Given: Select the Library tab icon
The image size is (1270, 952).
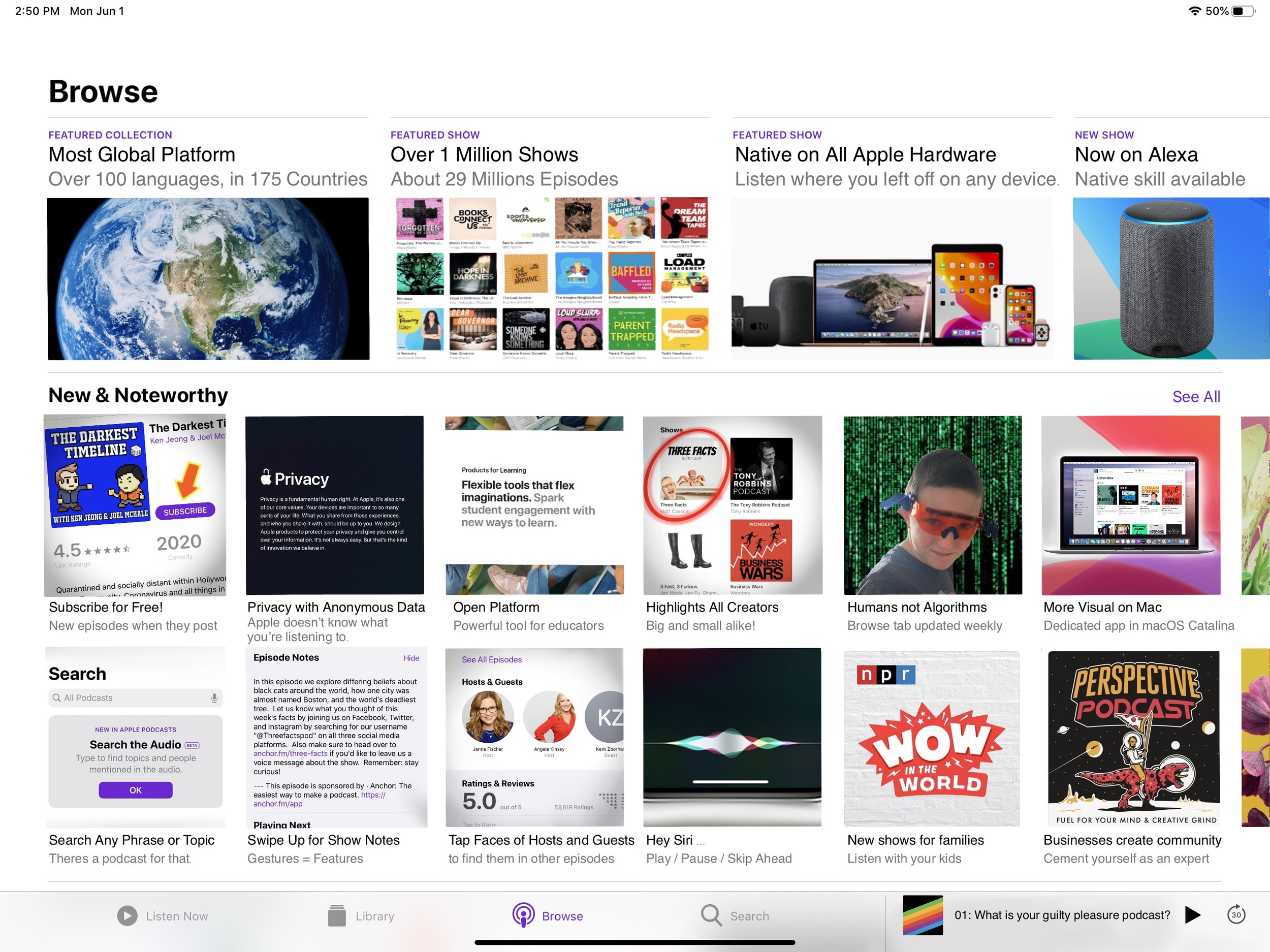Looking at the screenshot, I should click(x=338, y=915).
